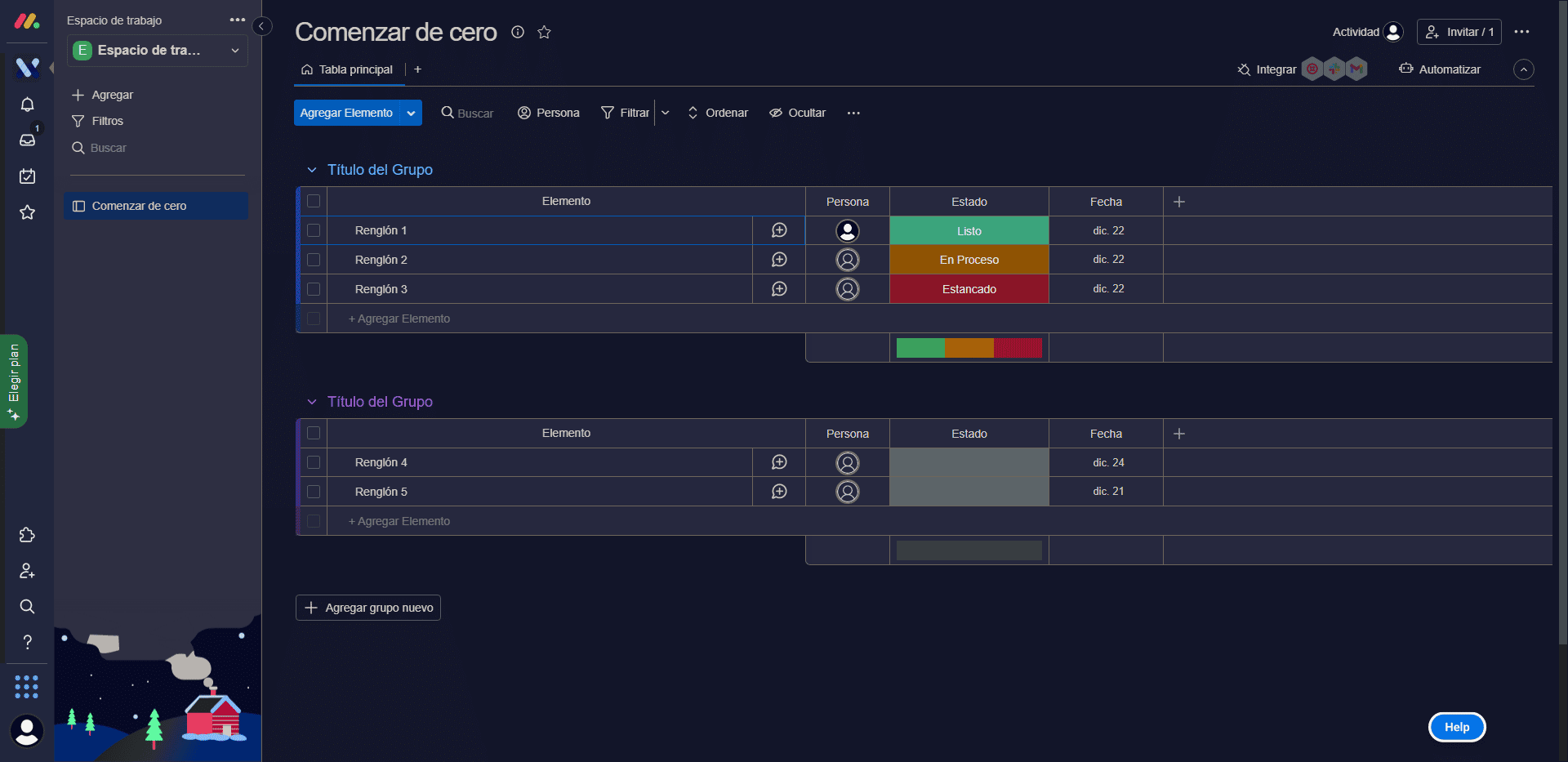Image resolution: width=1568 pixels, height=762 pixels.
Task: Collapse the first Título del Grupo group
Action: (x=312, y=170)
